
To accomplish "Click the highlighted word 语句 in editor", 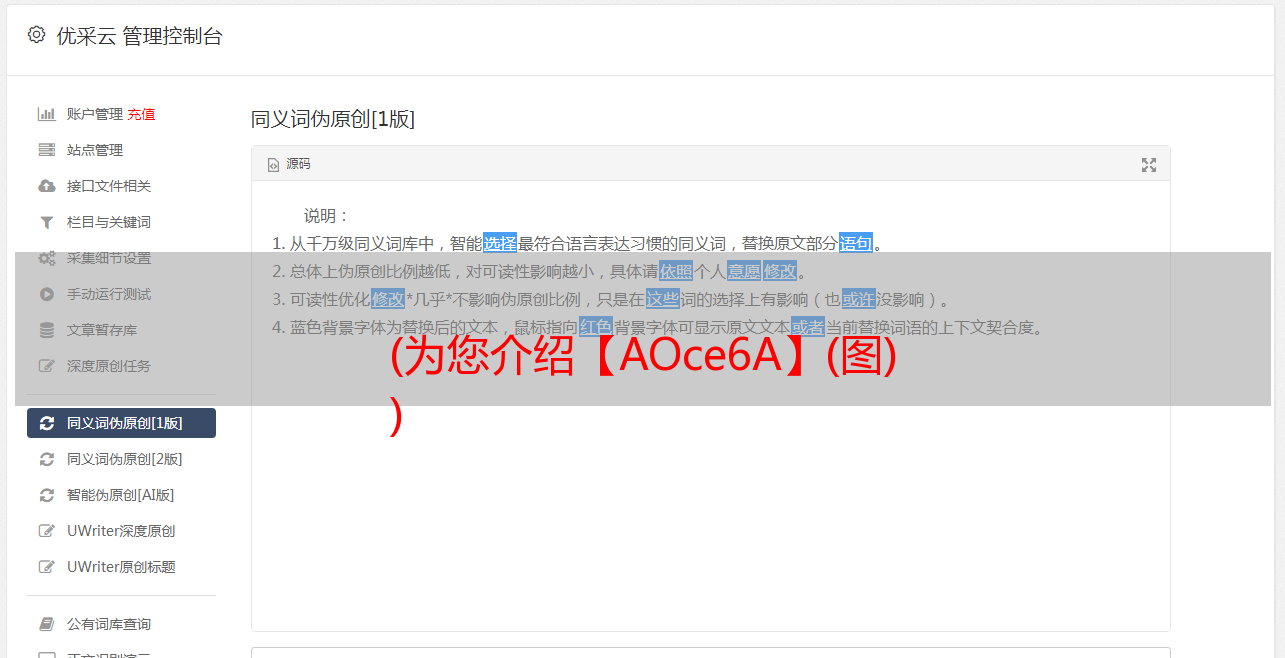I will coord(856,243).
